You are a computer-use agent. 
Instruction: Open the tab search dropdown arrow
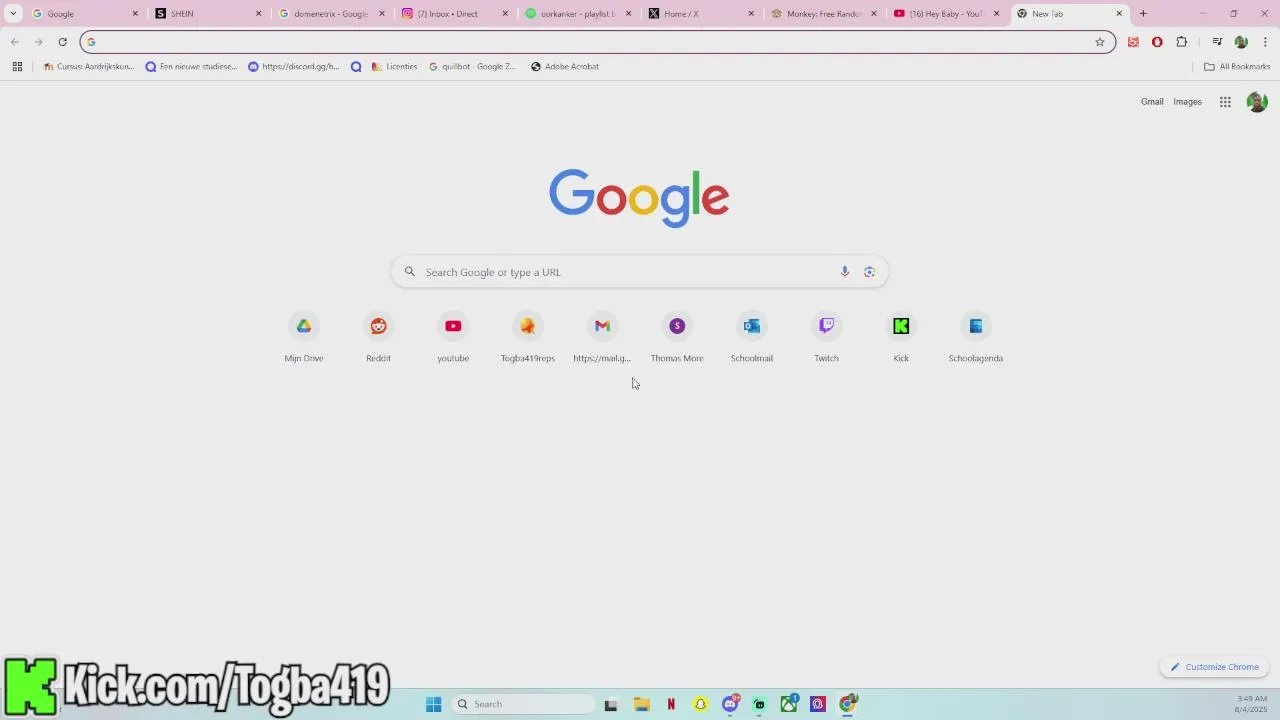pyautogui.click(x=13, y=14)
